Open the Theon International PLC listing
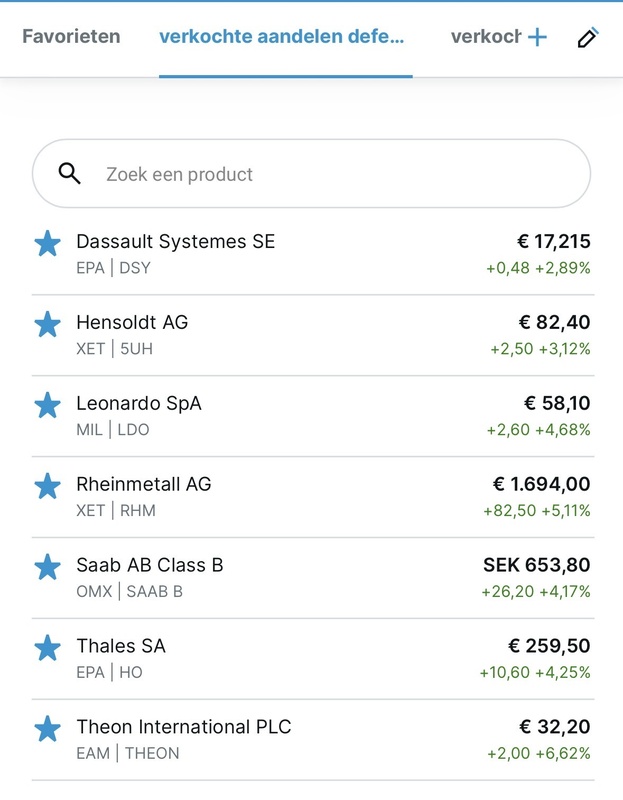 click(x=184, y=727)
